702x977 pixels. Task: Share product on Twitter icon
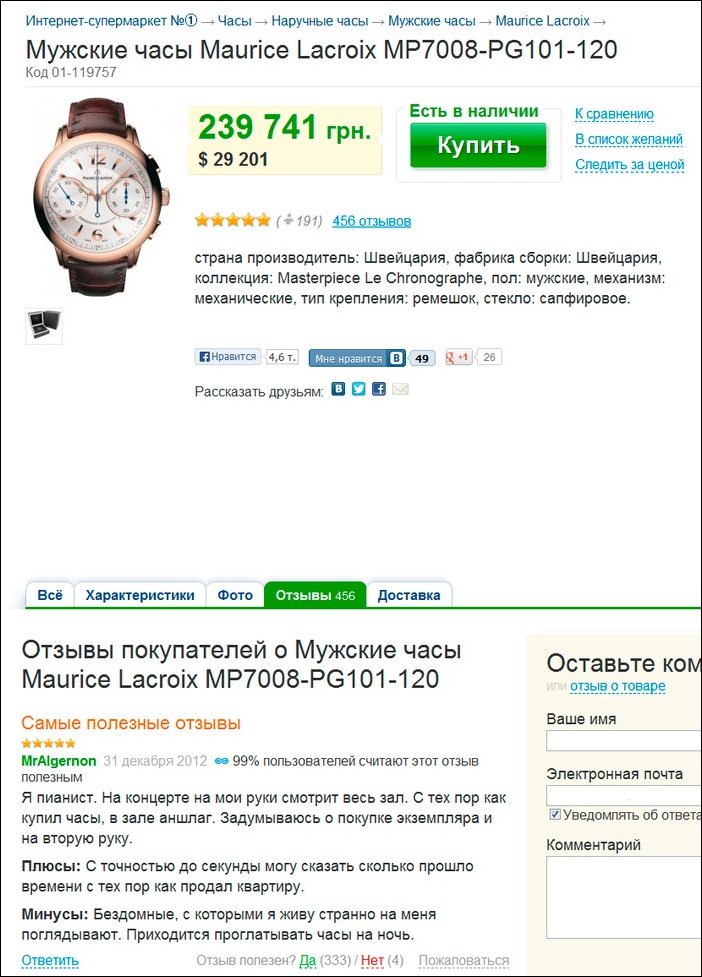[x=358, y=389]
